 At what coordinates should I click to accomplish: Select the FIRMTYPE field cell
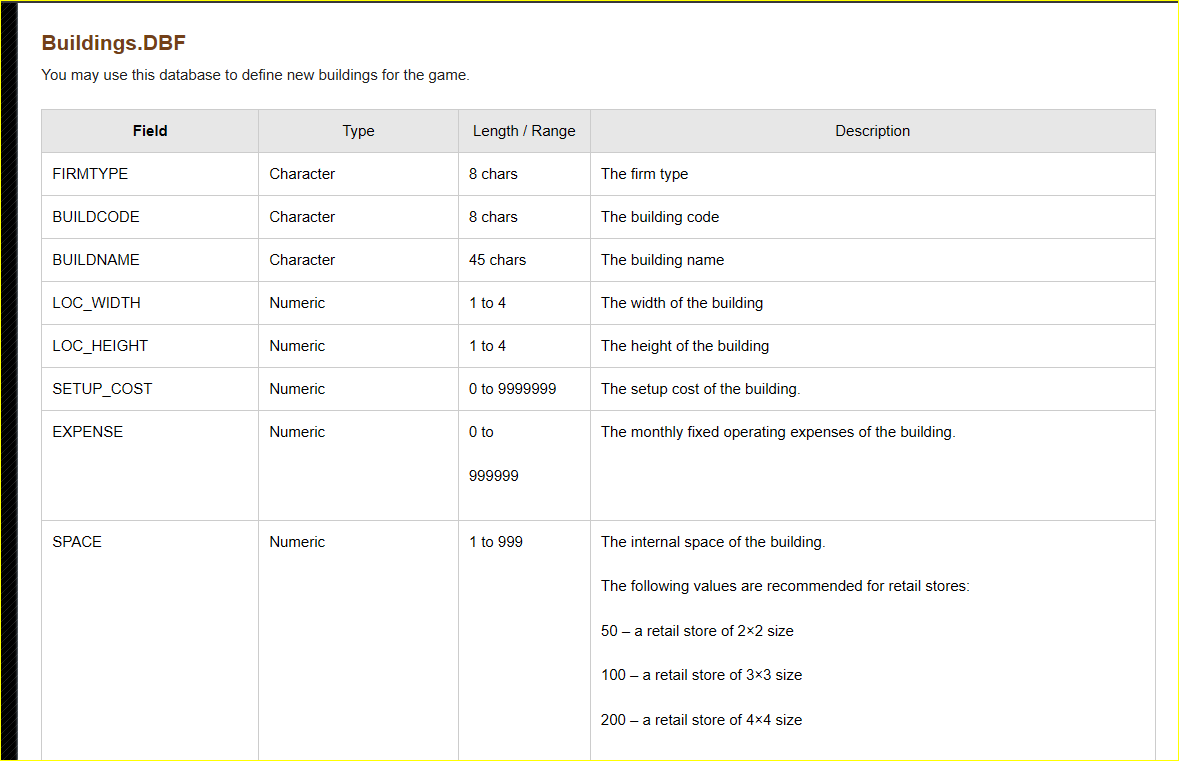[x=150, y=174]
